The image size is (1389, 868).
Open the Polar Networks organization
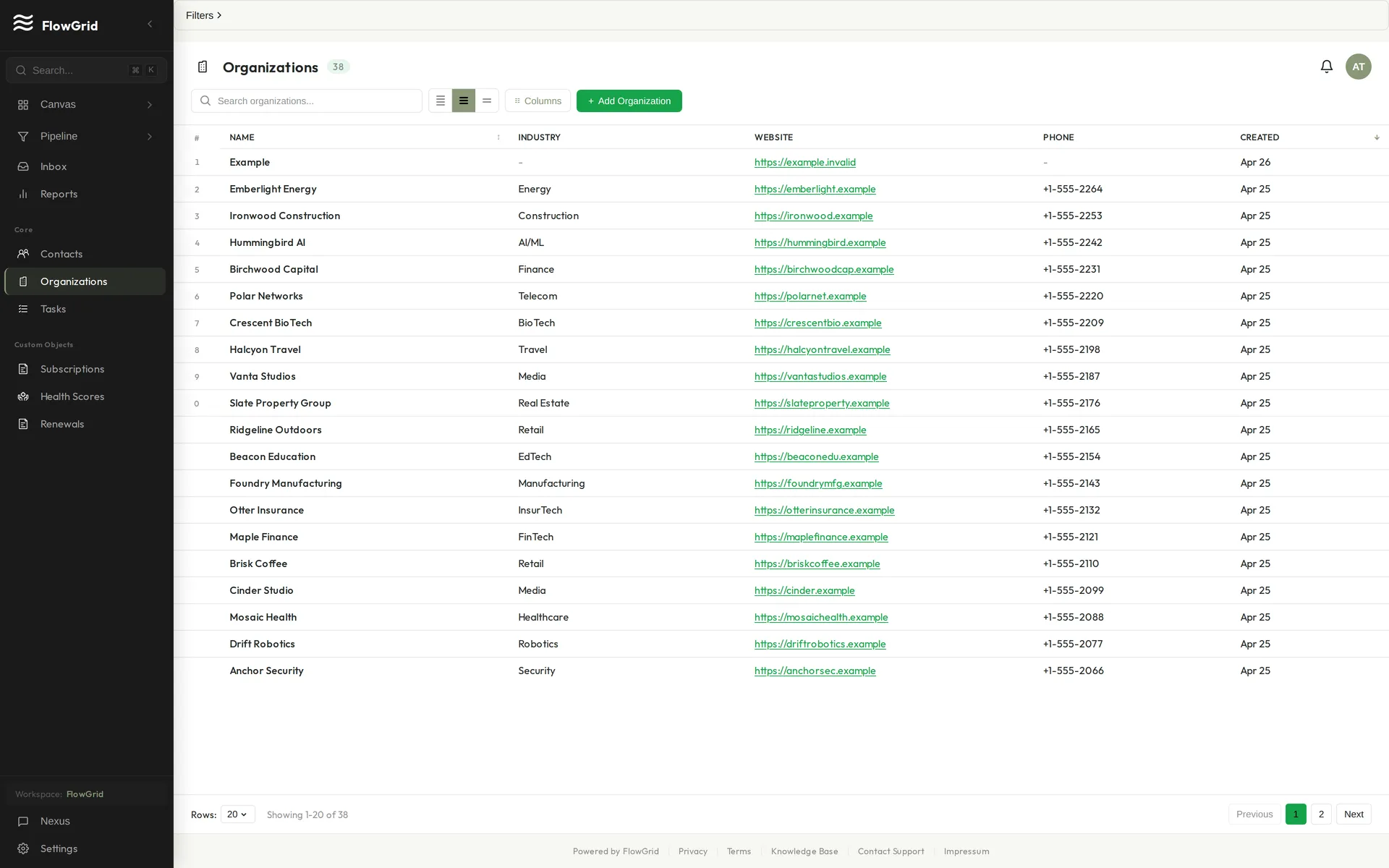[x=266, y=296]
